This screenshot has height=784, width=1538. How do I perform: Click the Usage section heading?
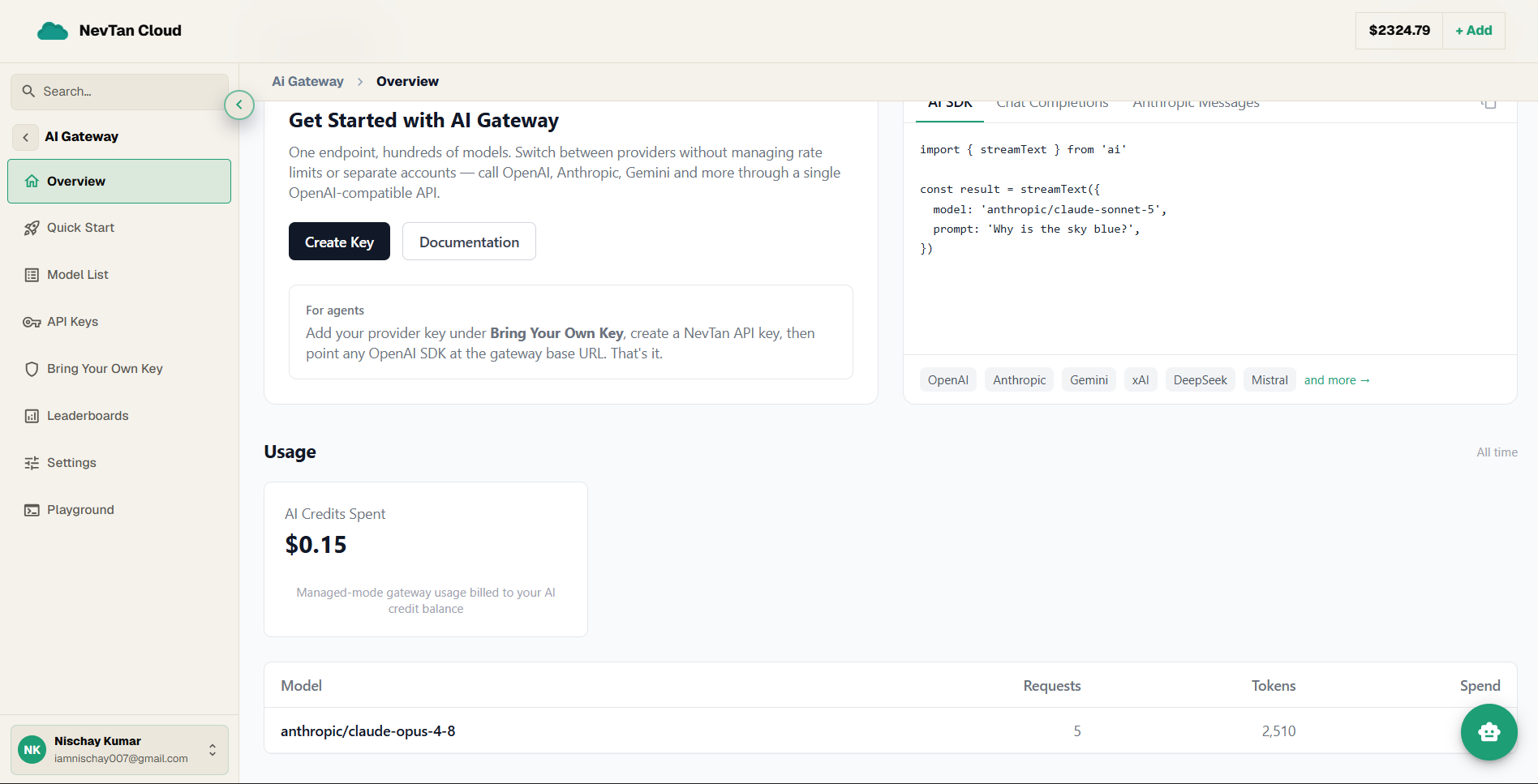pos(290,452)
